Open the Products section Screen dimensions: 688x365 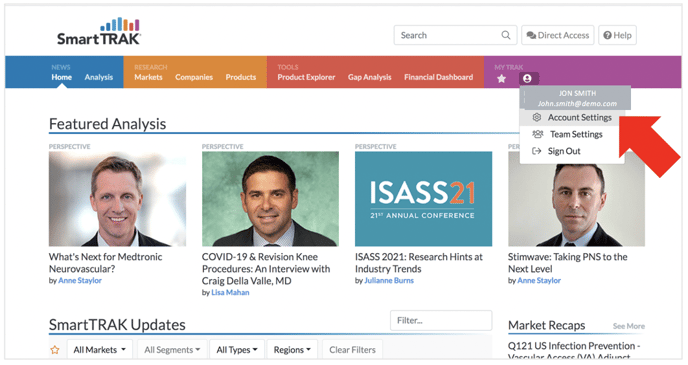coord(241,77)
